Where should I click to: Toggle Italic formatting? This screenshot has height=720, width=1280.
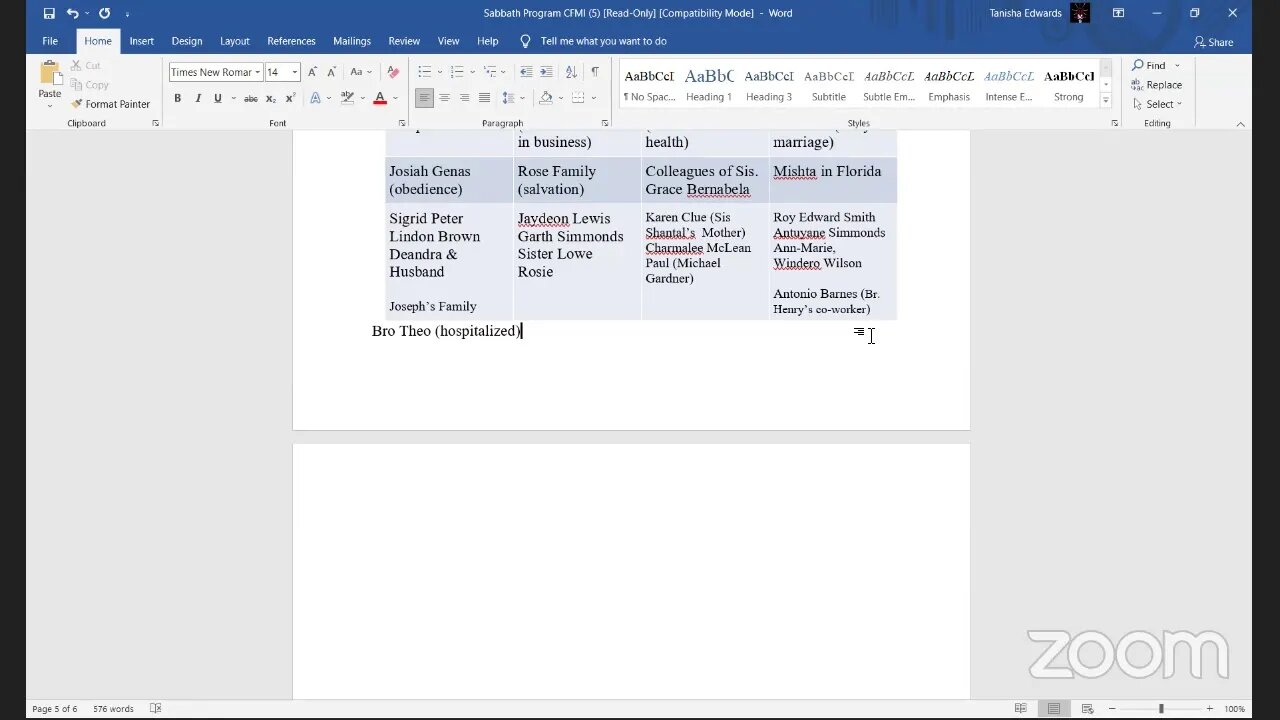(198, 98)
